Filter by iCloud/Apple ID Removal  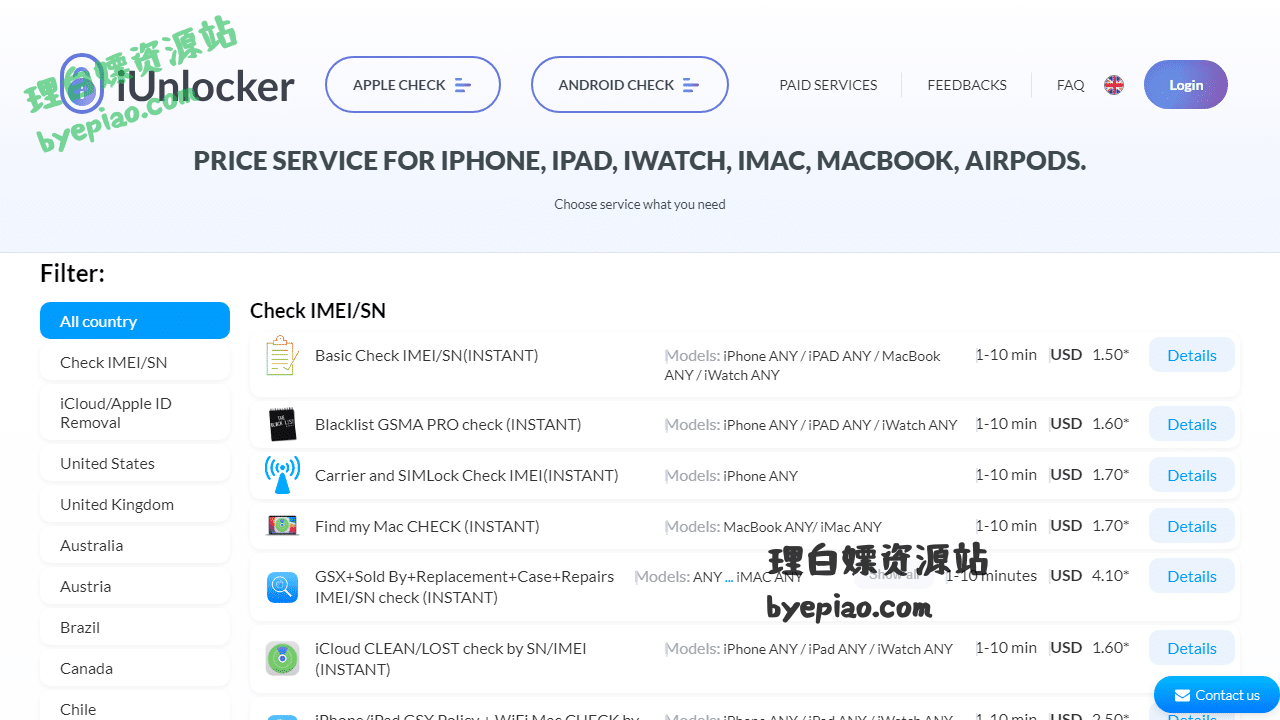pos(135,413)
